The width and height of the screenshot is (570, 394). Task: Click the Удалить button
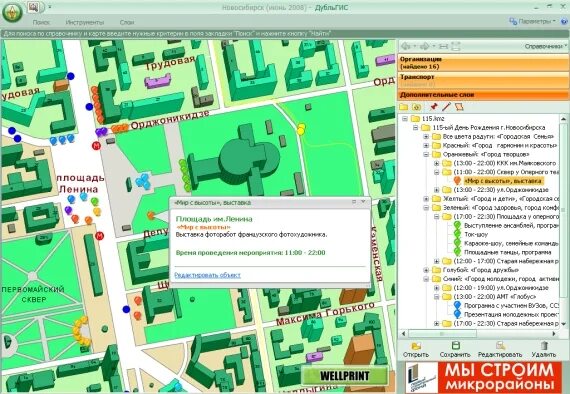pyautogui.click(x=544, y=350)
